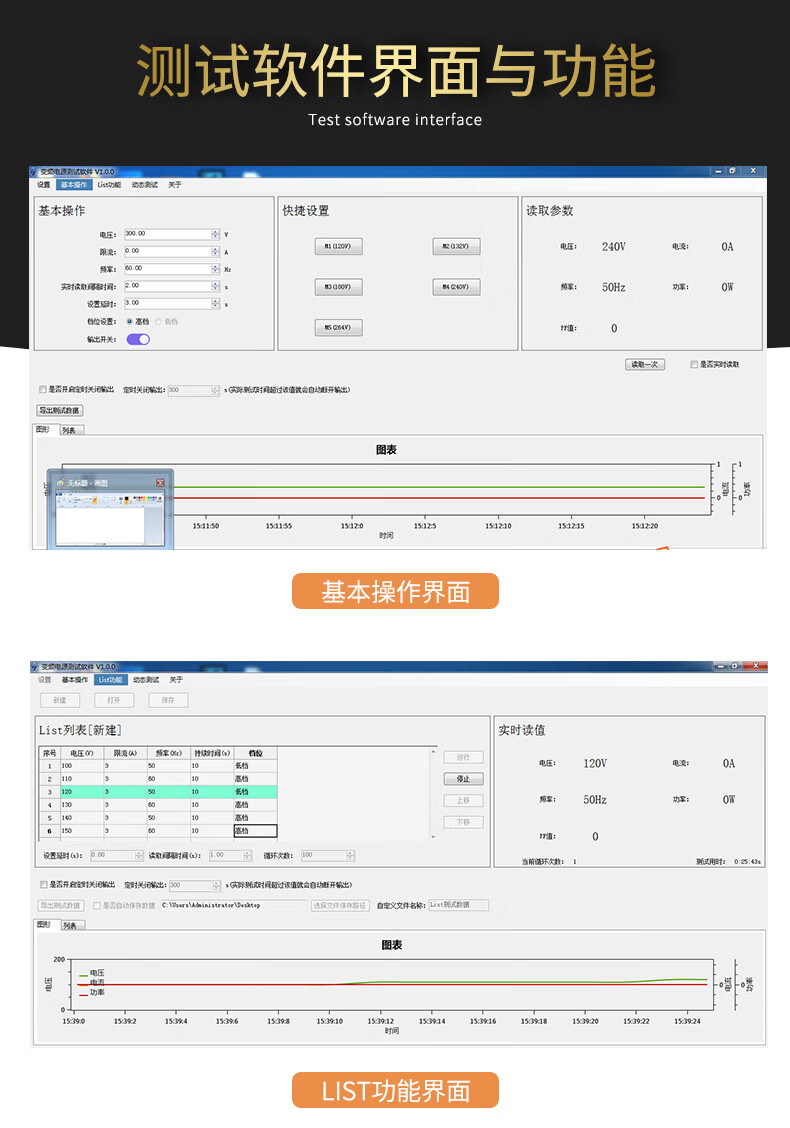Click the 下移 button beside the list
Screen dimensions: 790x1128
[463, 822]
